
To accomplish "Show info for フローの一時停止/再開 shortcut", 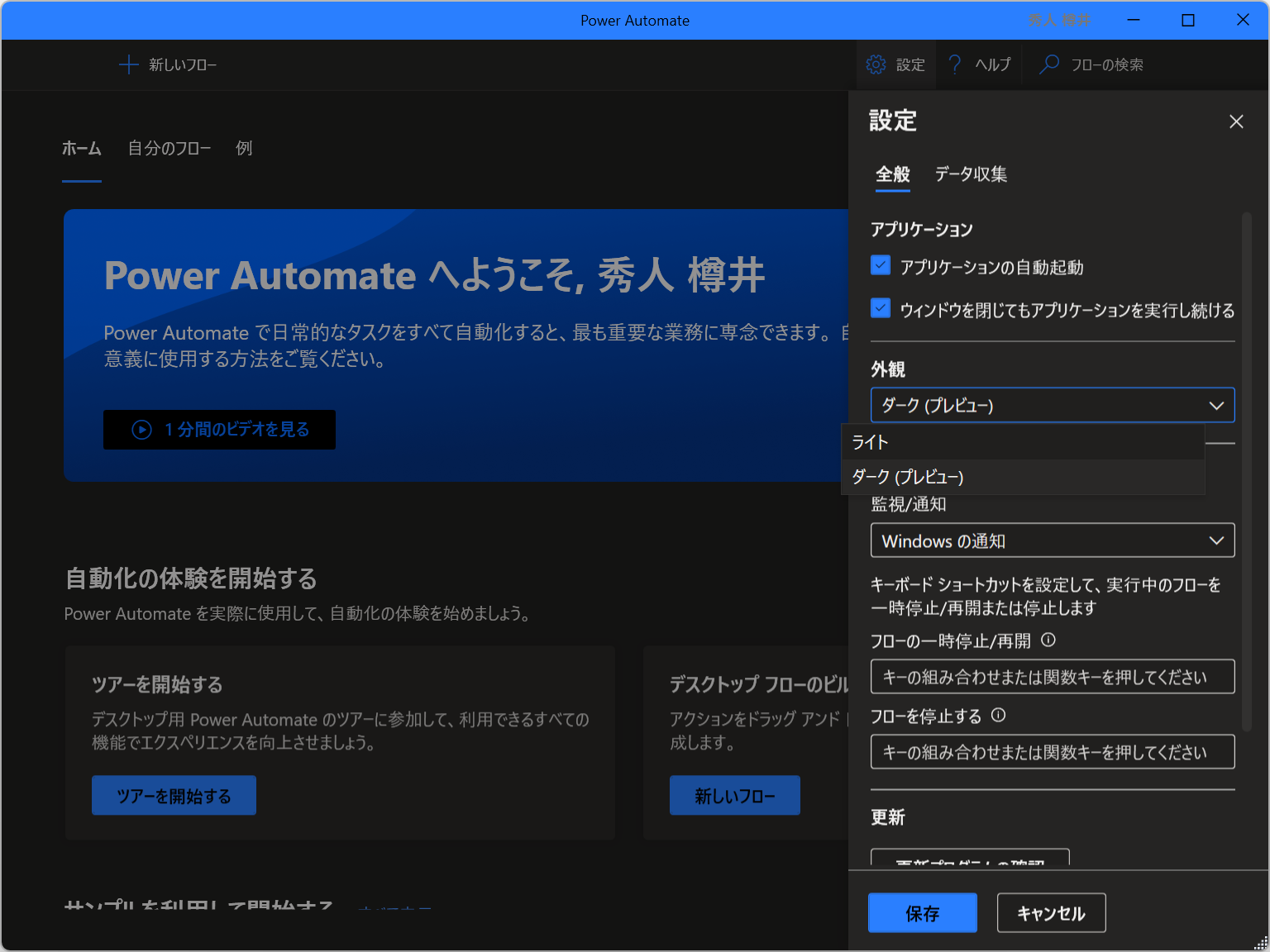I will pos(1048,639).
